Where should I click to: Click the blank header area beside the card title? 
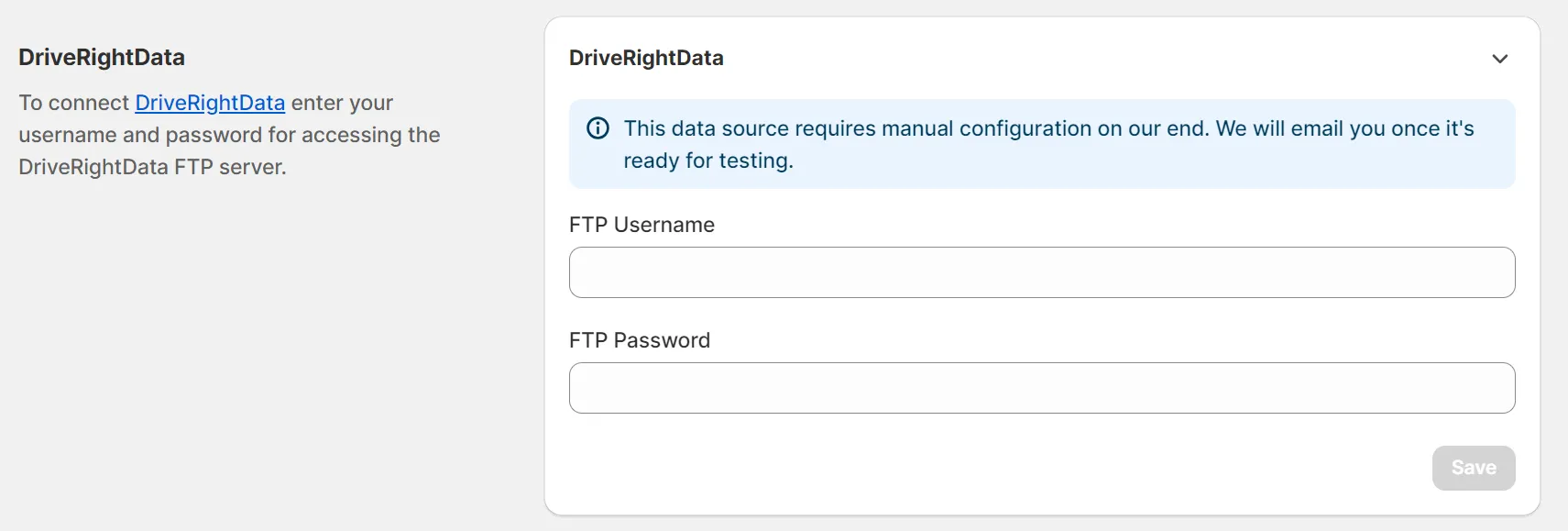pyautogui.click(x=1100, y=58)
